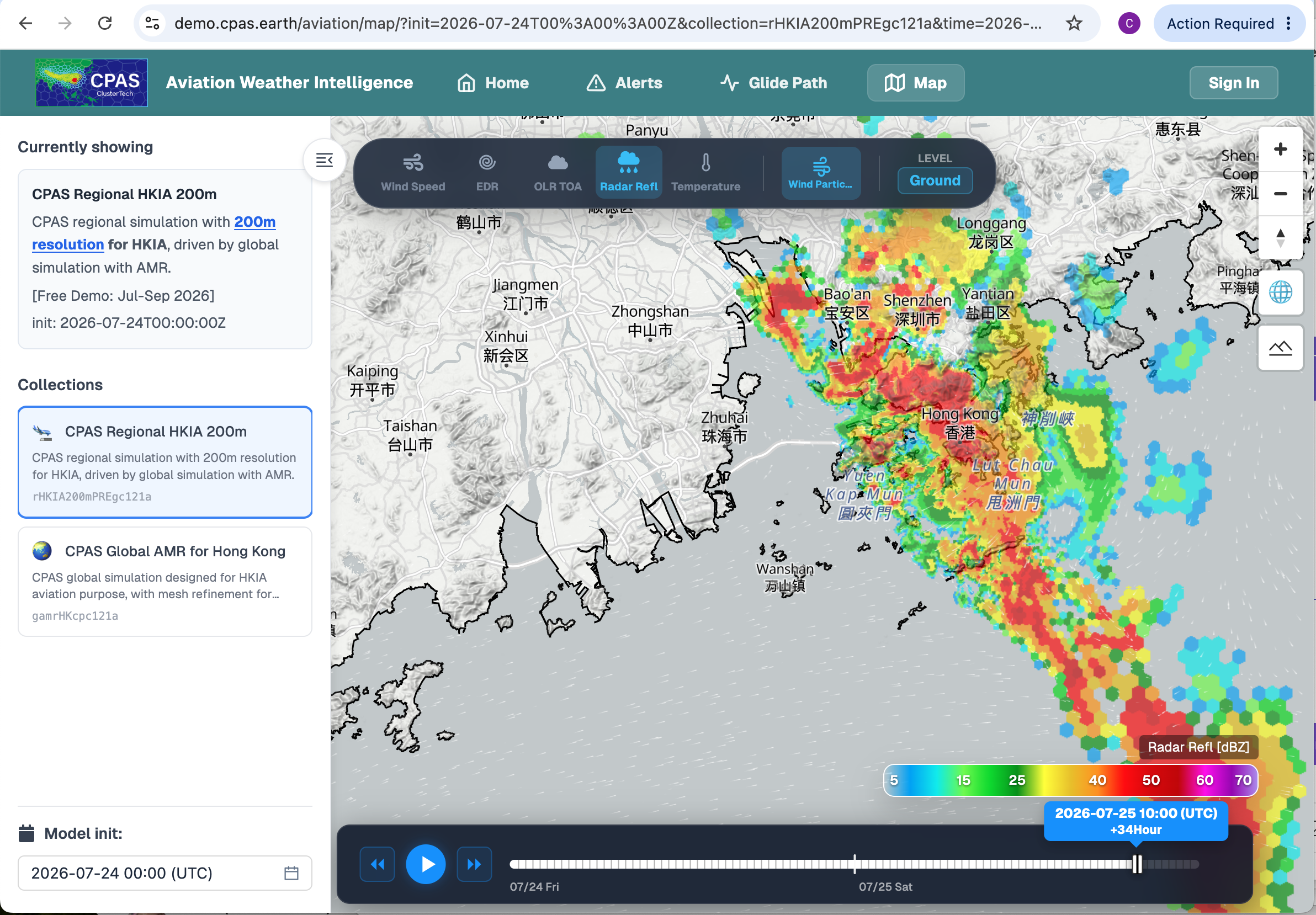Reset map bearing with compass icon
The height and width of the screenshot is (915, 1316).
(1281, 237)
